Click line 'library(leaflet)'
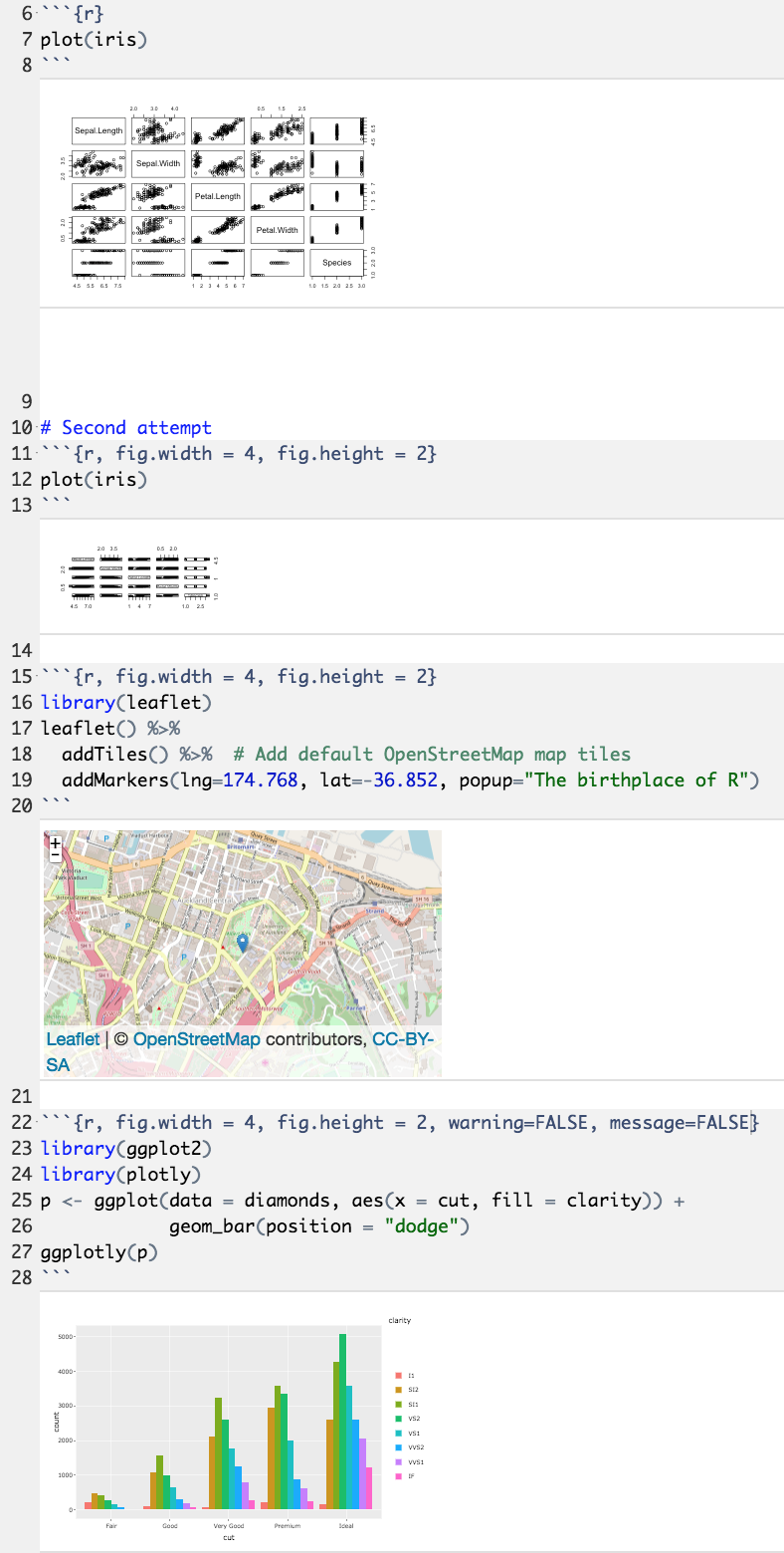This screenshot has height=1553, width=784. click(126, 703)
